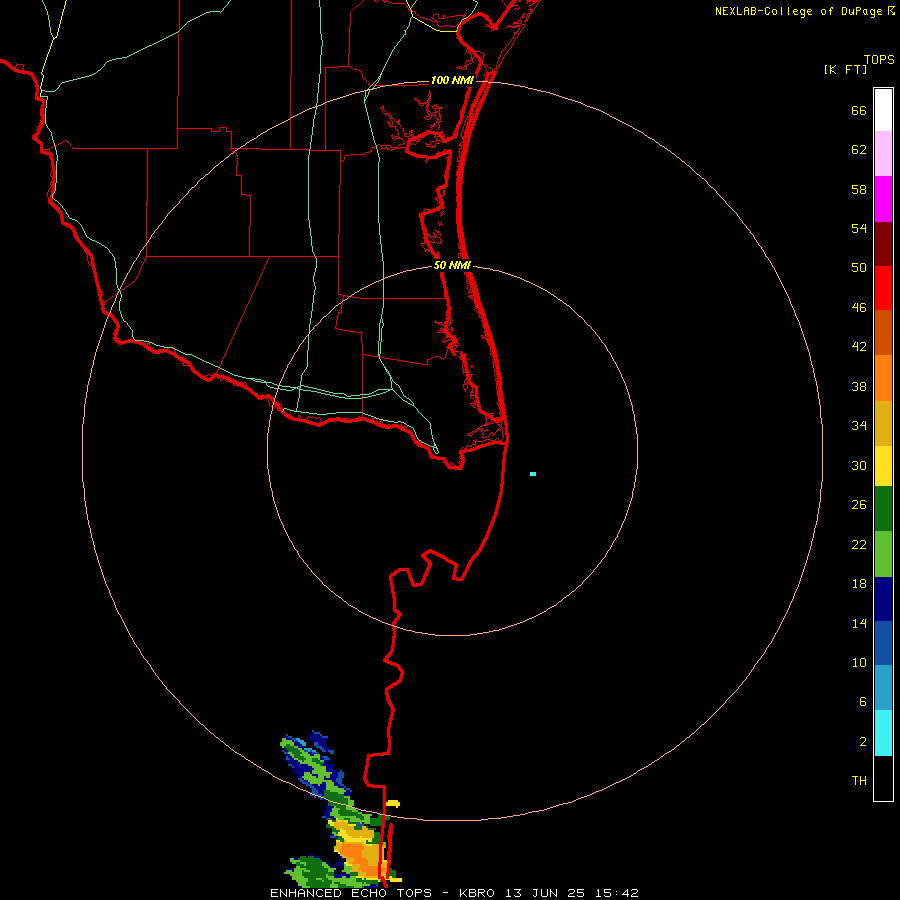Click the "50 NMI" range ring label

[452, 265]
